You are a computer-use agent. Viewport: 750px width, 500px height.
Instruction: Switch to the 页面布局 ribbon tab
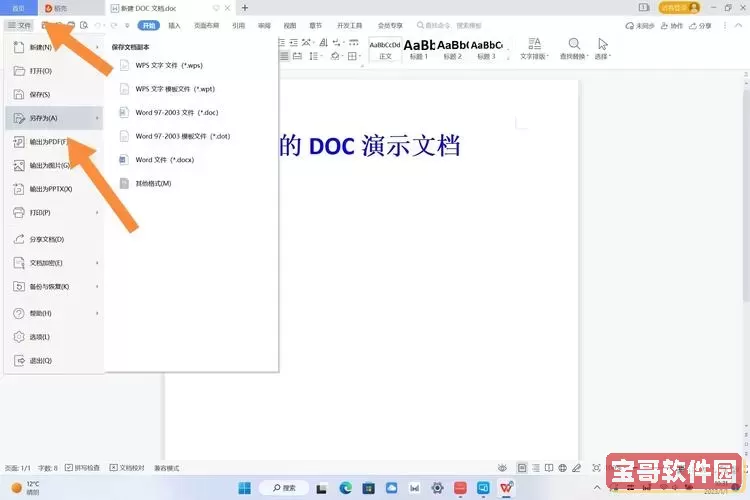(207, 25)
